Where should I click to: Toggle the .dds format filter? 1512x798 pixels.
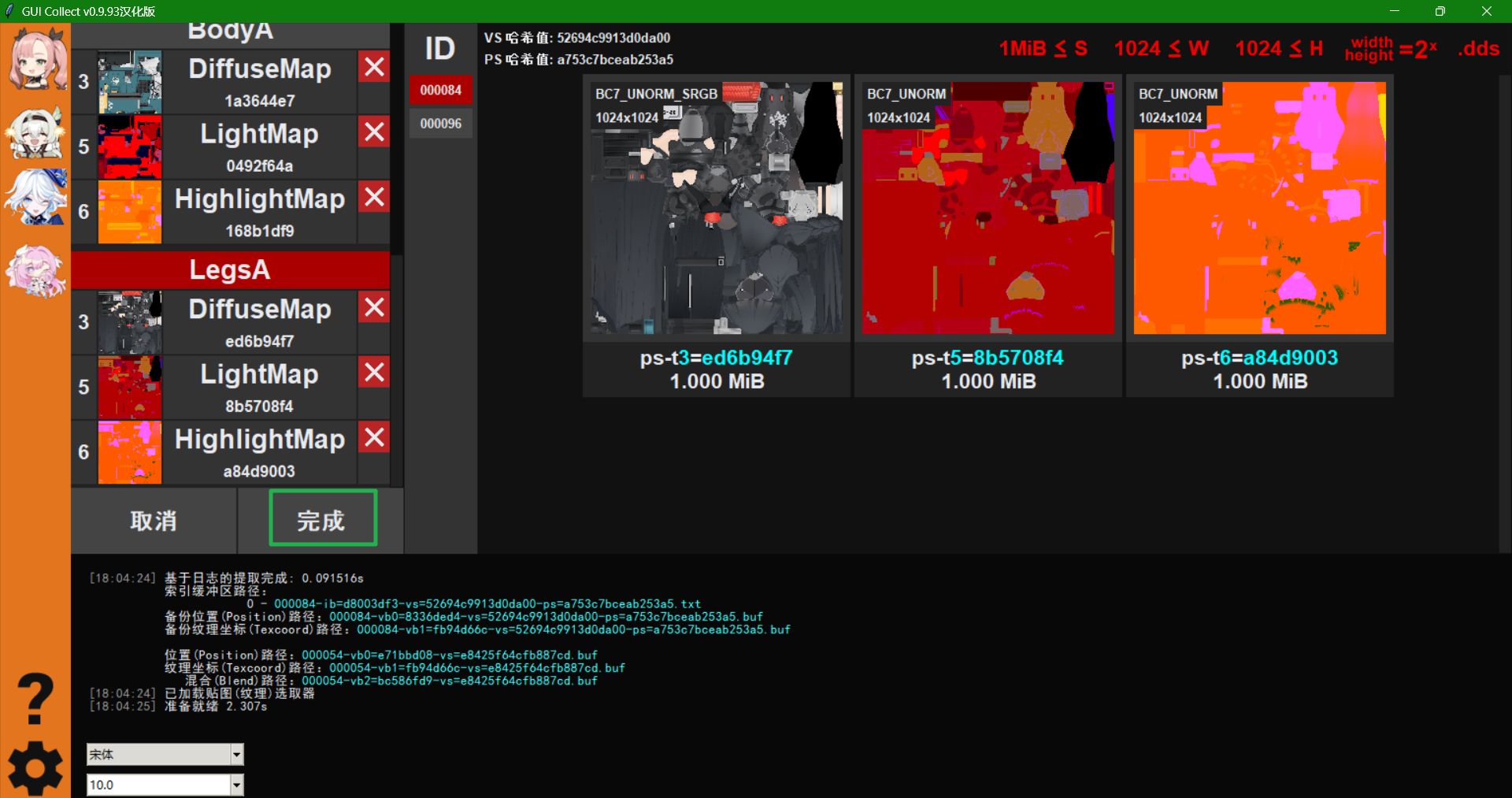coord(1478,48)
